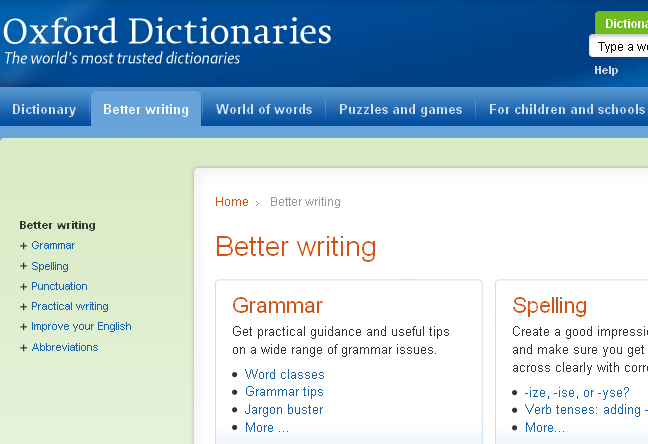Click the Better writing page title
The image size is (648, 444).
296,247
